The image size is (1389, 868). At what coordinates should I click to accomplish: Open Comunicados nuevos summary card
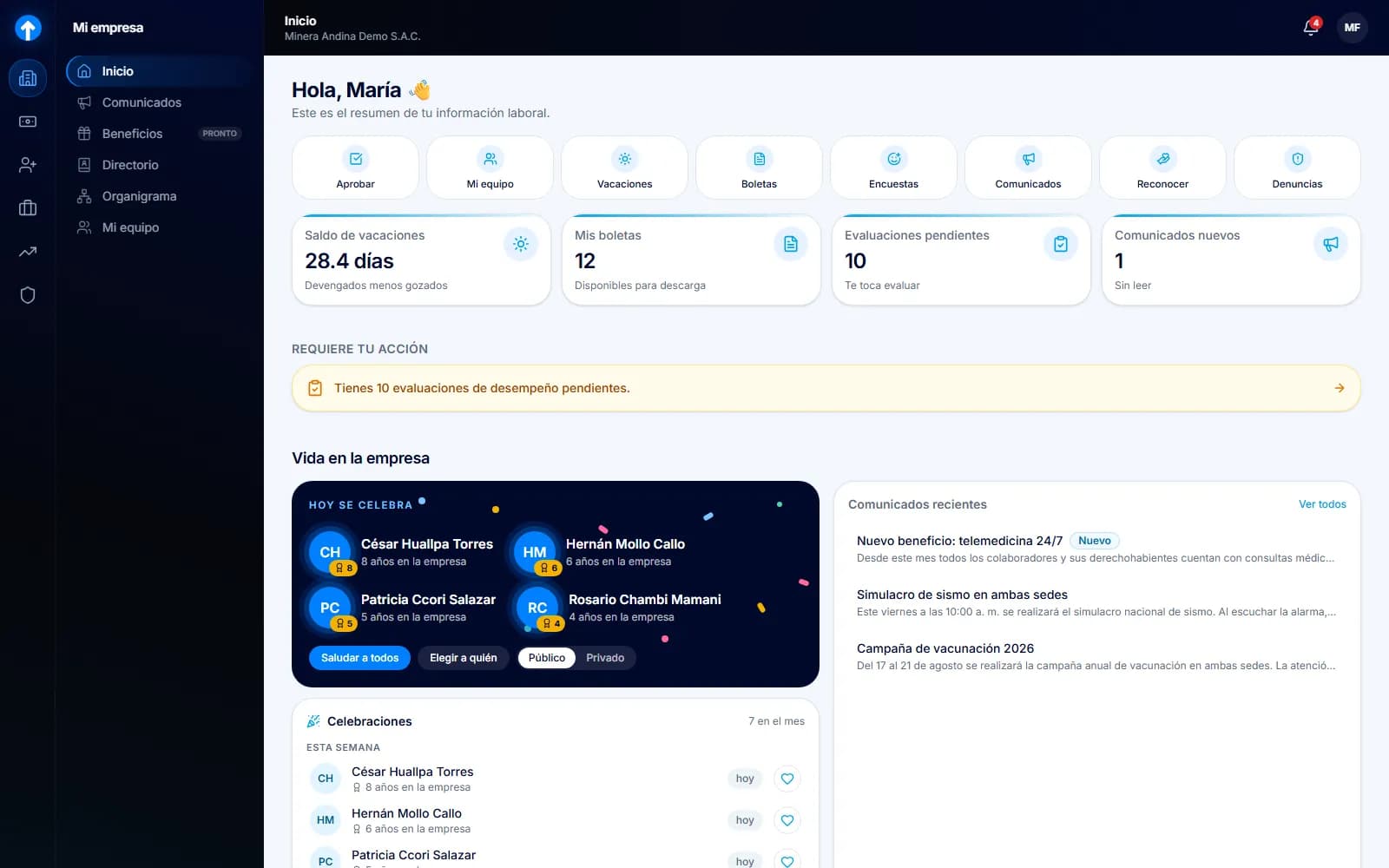click(1231, 260)
